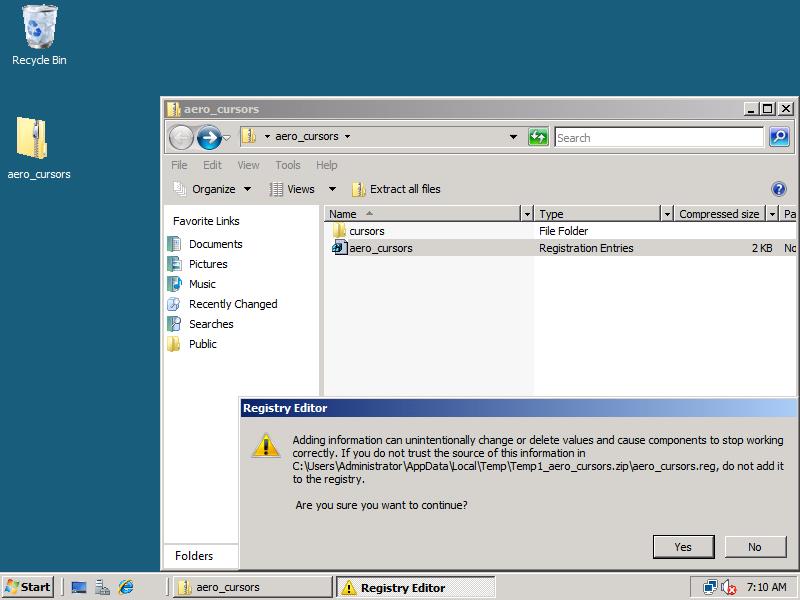Sort by the Type column header
Viewport: 800px width, 600px height.
point(598,214)
